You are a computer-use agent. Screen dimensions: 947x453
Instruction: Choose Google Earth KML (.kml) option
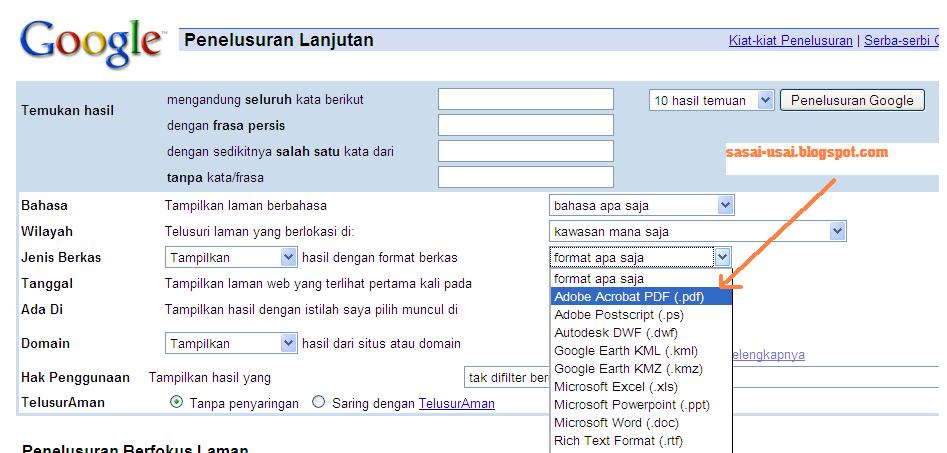[641, 351]
